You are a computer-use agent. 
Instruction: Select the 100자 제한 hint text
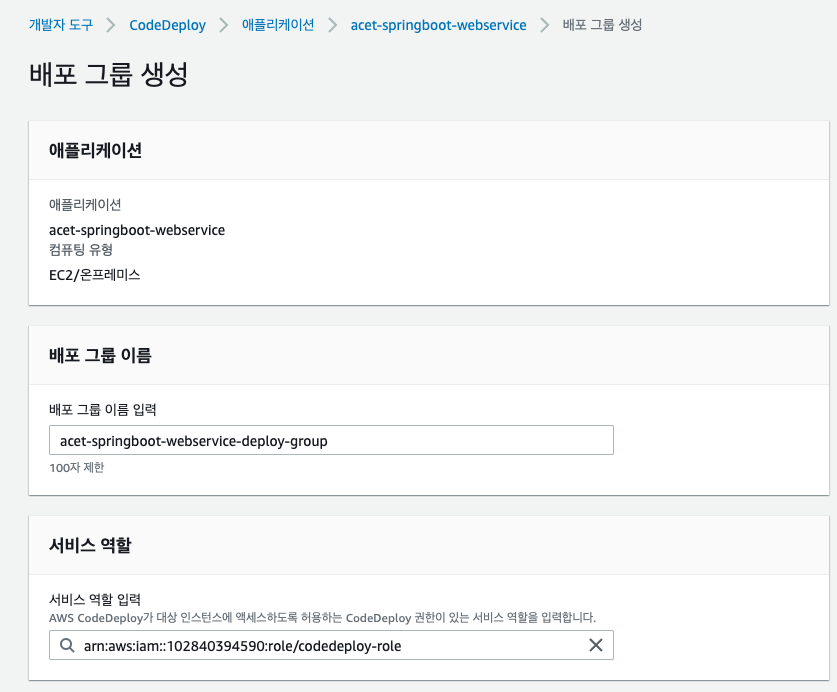click(76, 468)
